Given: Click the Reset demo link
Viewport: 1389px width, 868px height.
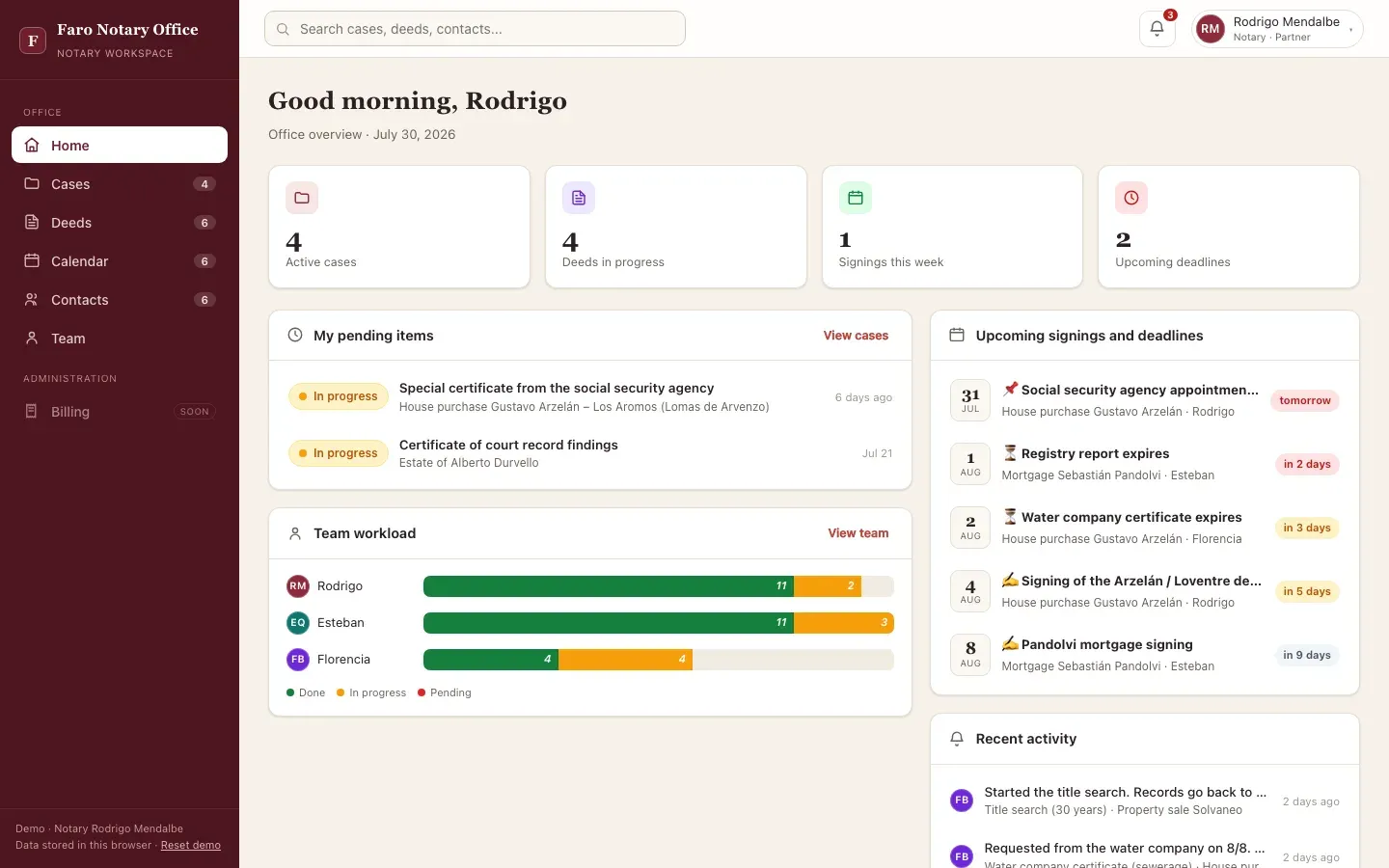Looking at the screenshot, I should [x=191, y=846].
